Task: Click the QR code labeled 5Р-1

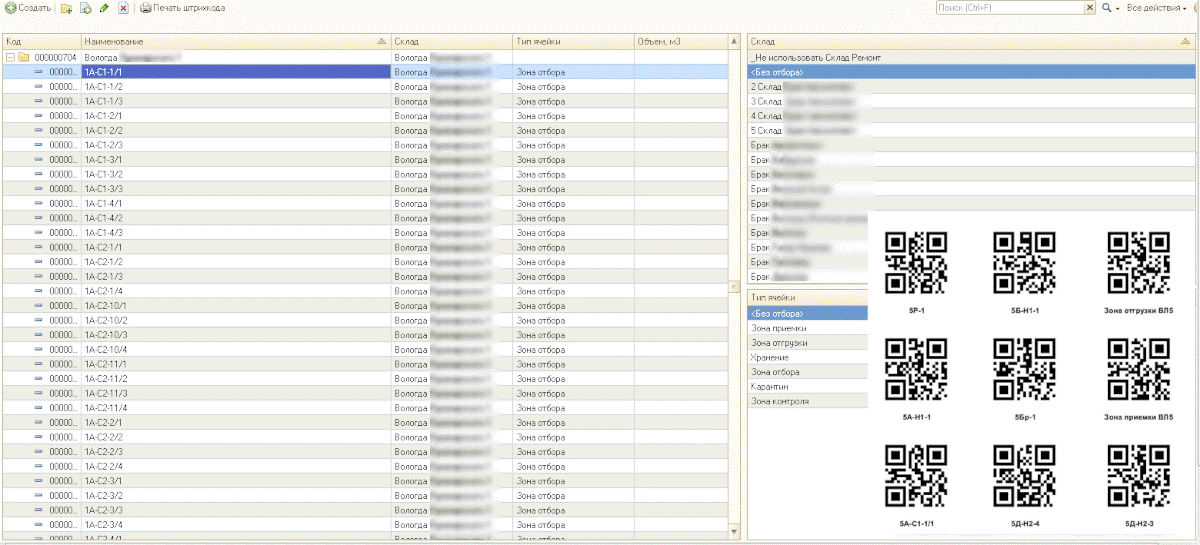Action: [x=916, y=263]
